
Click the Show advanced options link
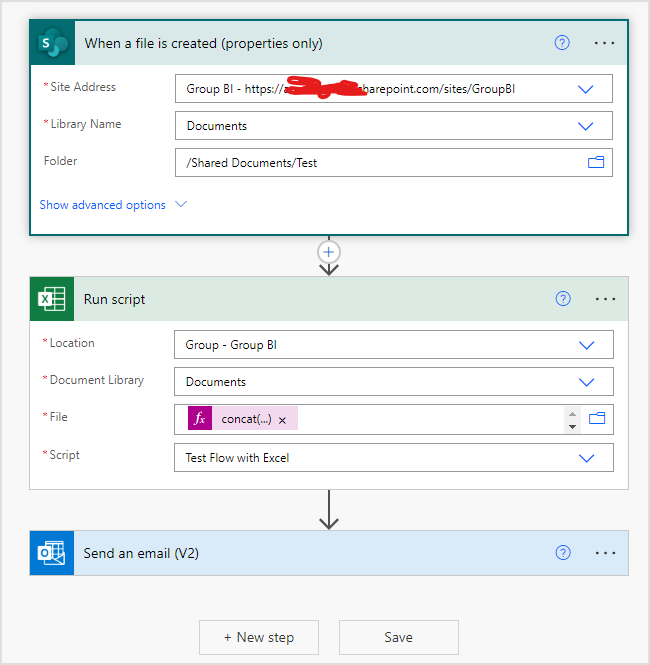point(103,205)
